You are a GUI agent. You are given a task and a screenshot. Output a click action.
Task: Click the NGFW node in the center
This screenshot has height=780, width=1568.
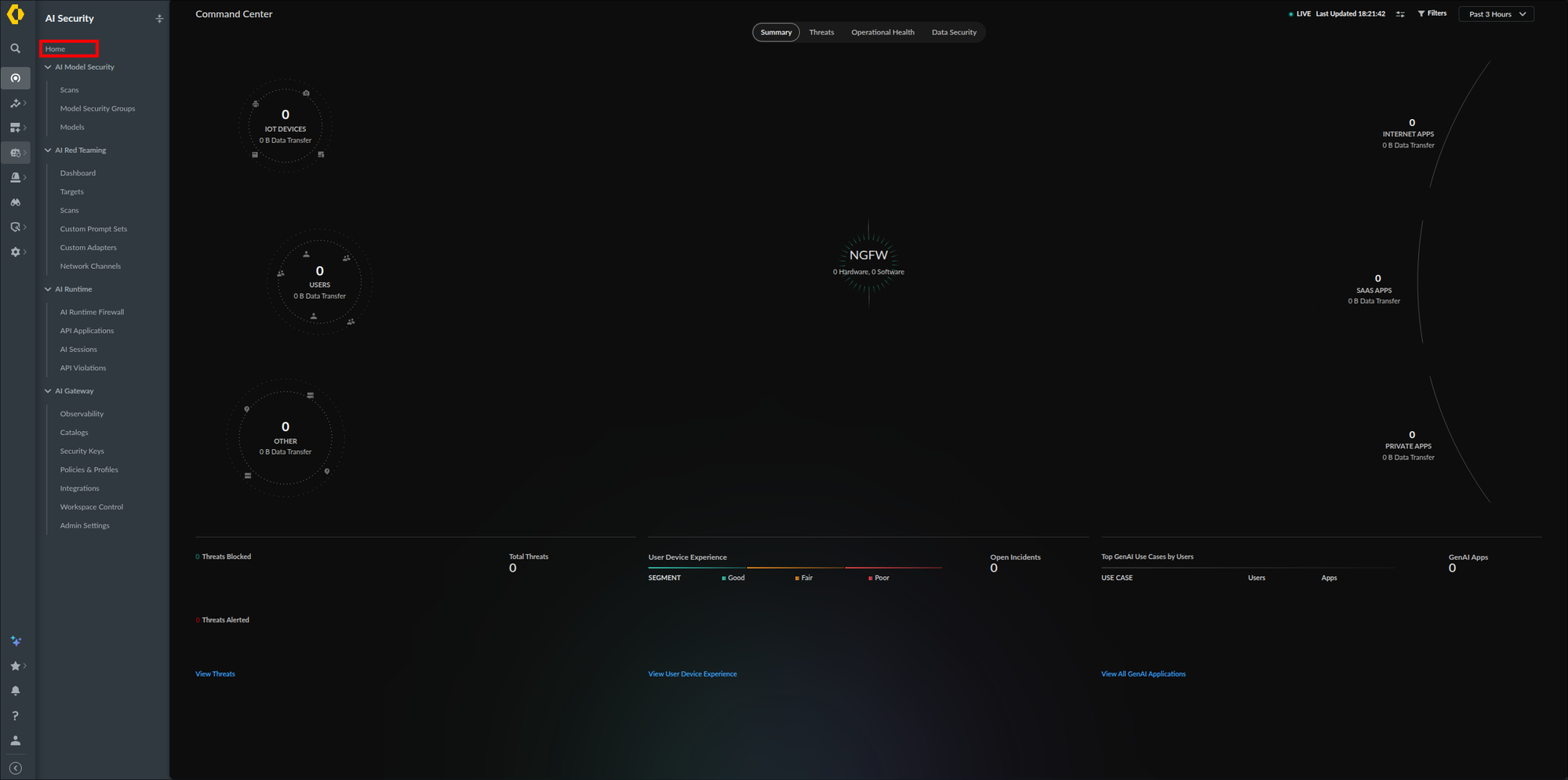[x=868, y=261]
